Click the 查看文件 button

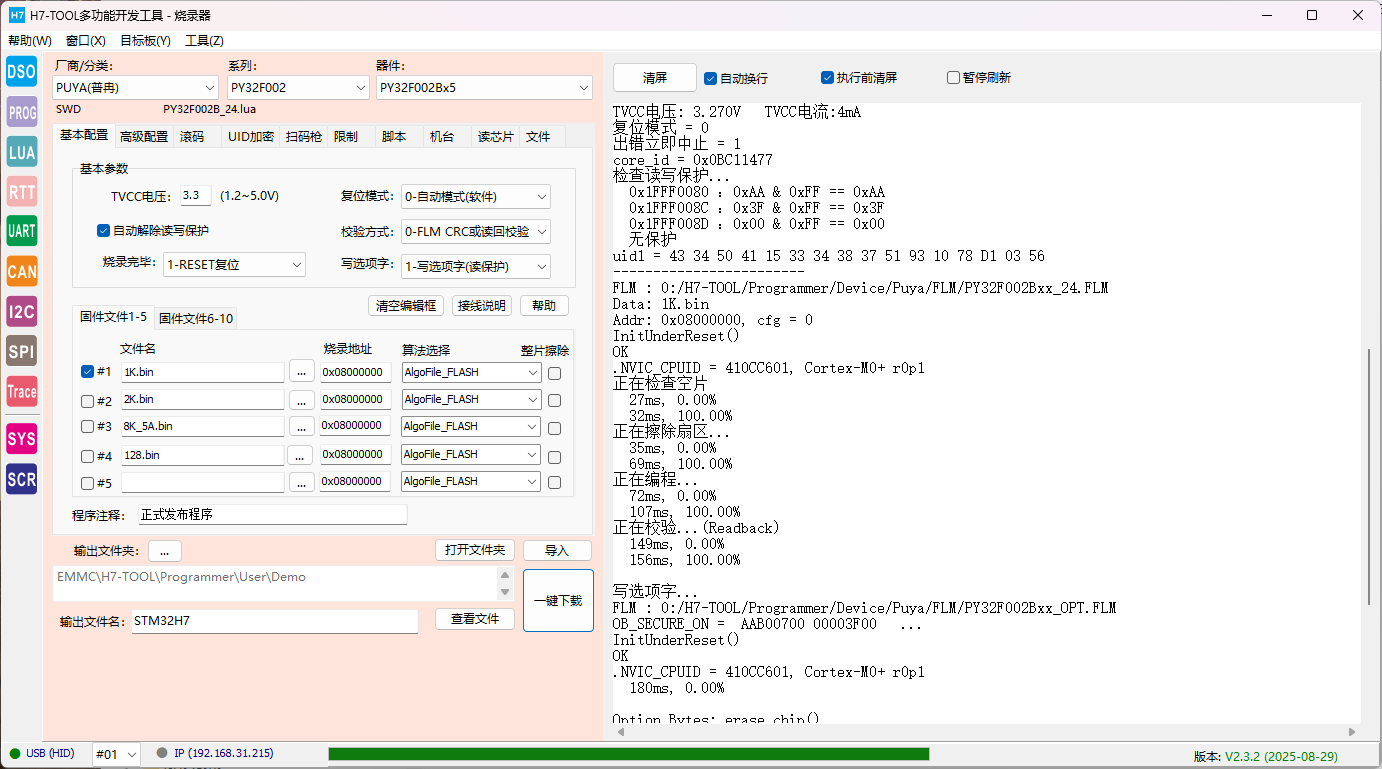475,620
